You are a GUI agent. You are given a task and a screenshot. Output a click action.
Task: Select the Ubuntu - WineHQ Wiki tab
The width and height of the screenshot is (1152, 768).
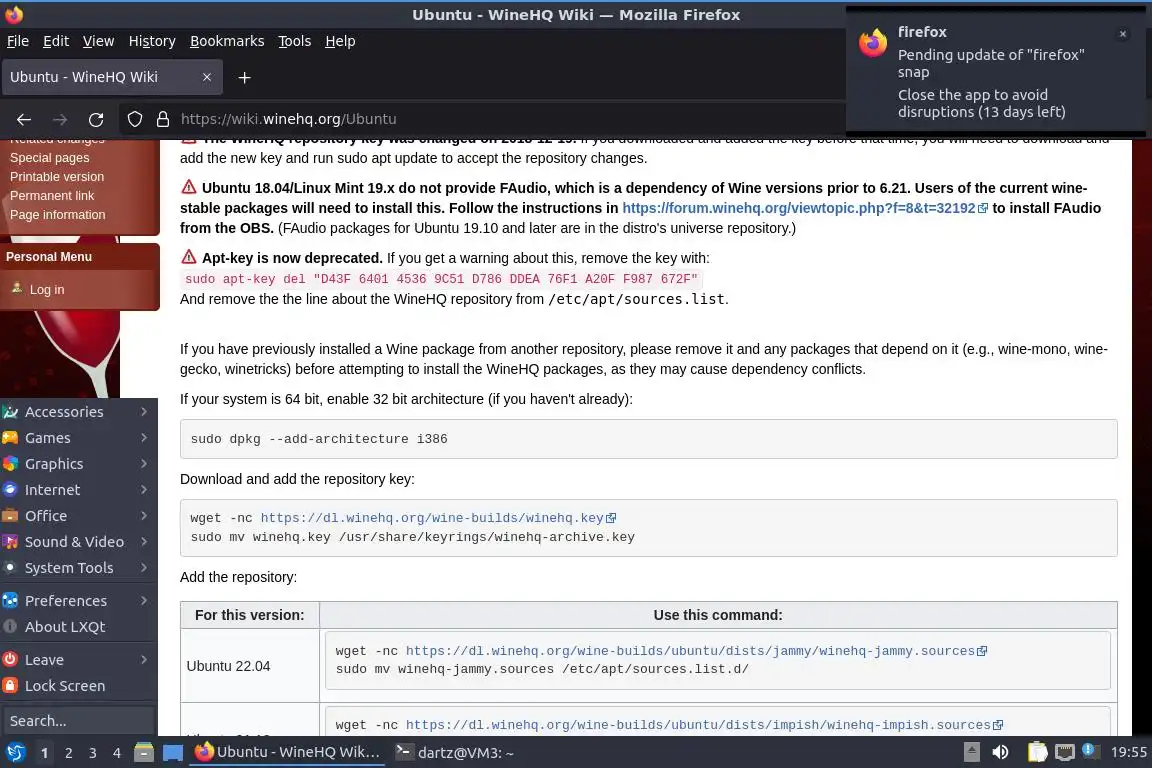(x=112, y=77)
